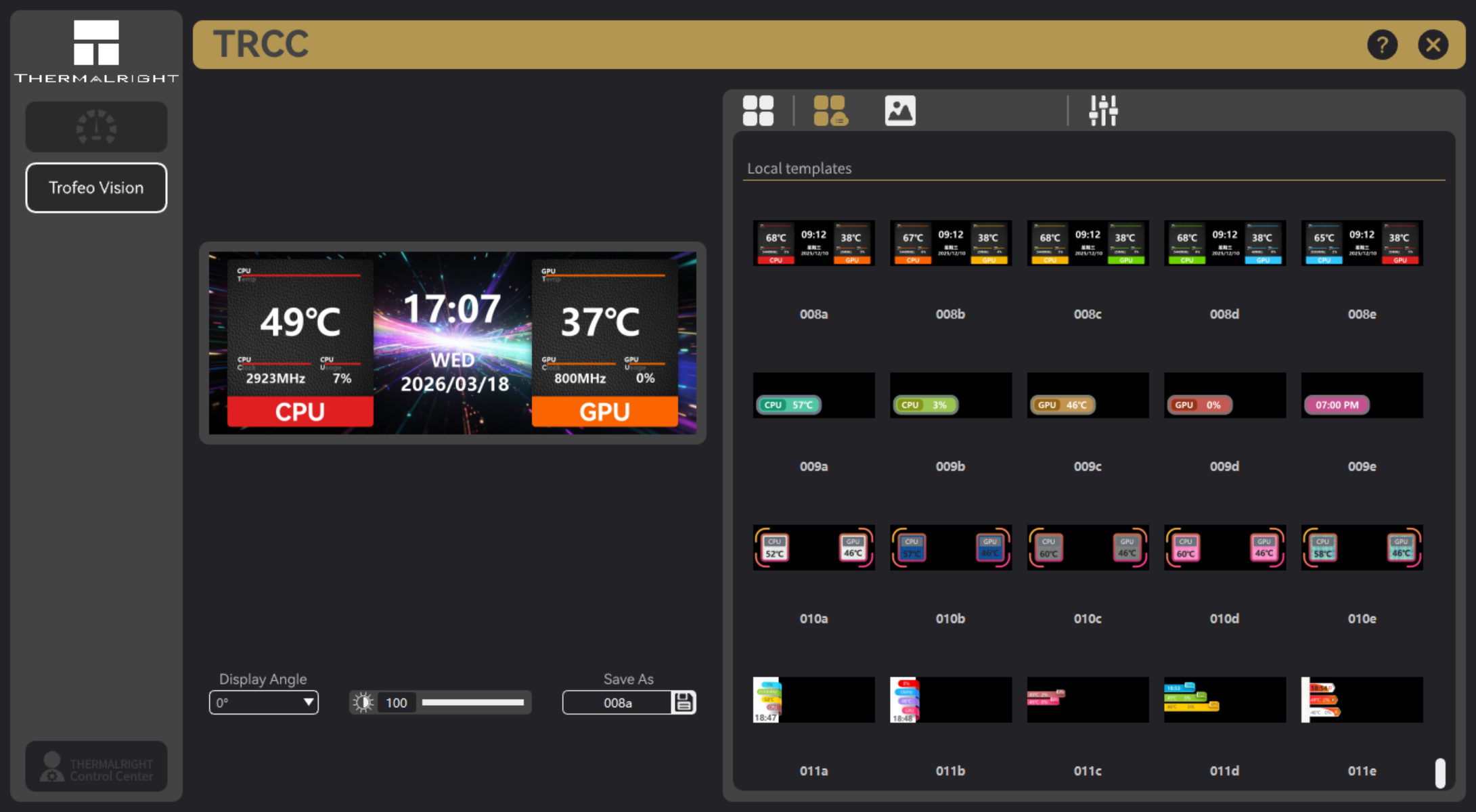Open the help question mark icon
This screenshot has height=812, width=1476.
tap(1382, 45)
